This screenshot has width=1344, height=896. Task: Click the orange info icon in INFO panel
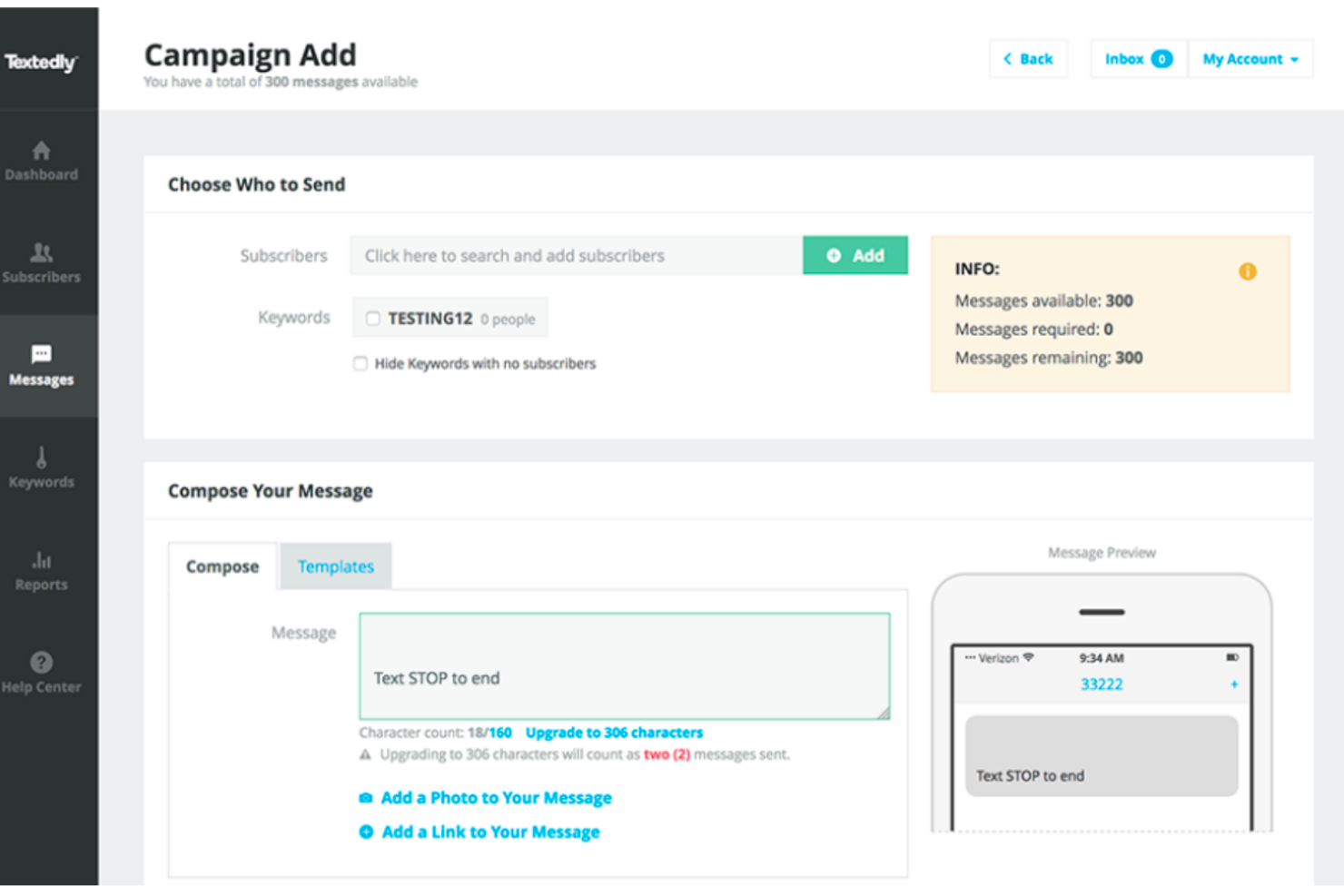tap(1248, 271)
